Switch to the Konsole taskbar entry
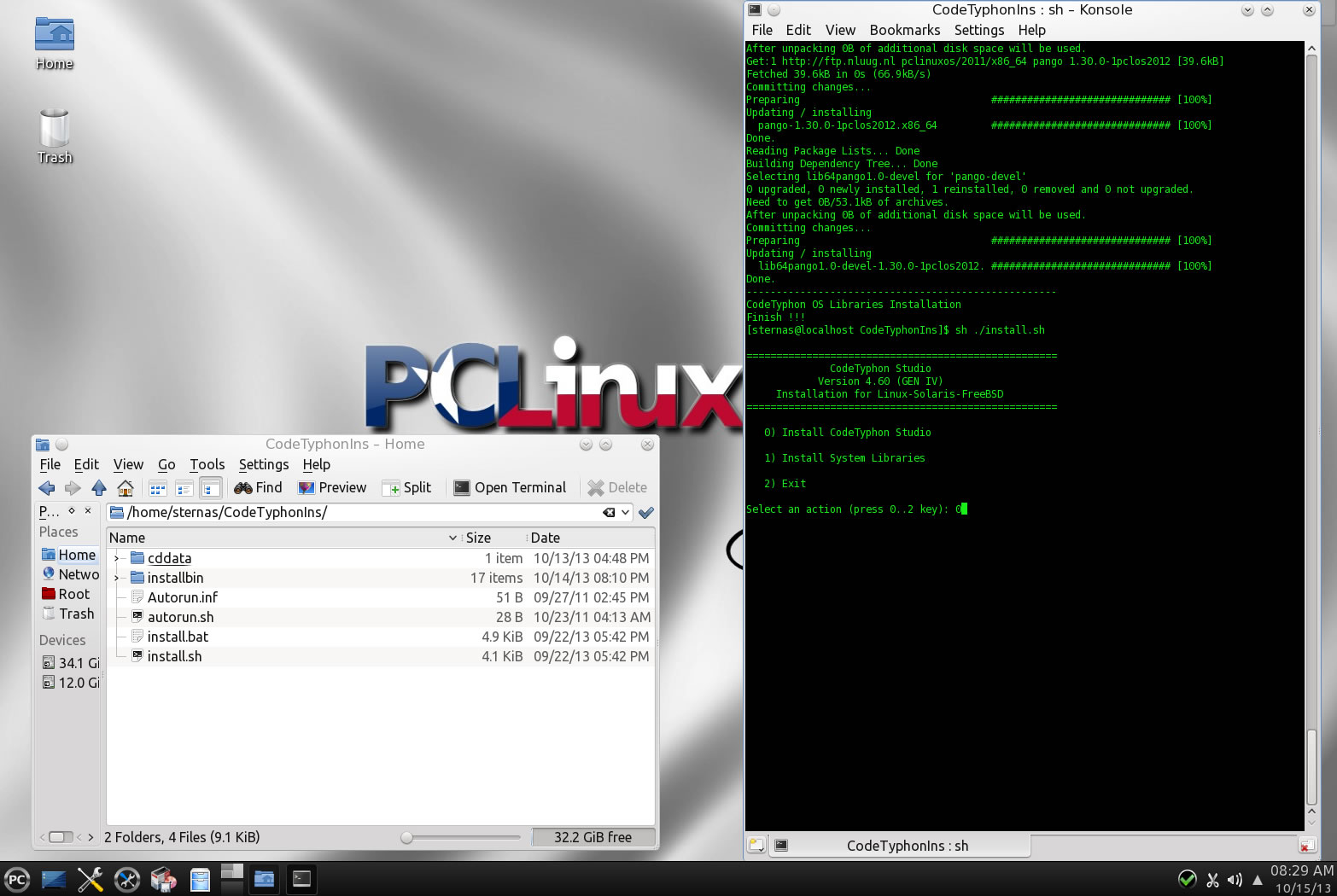1337x896 pixels. pos(301,879)
